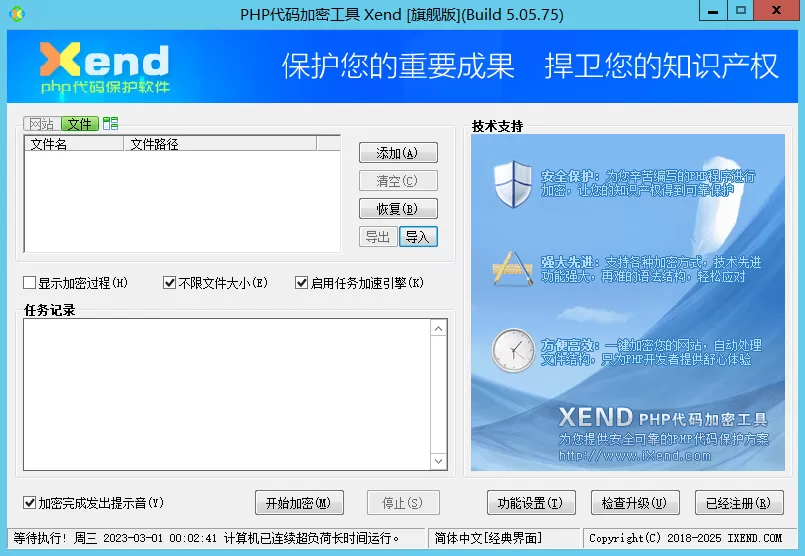This screenshot has width=805, height=556.
Task: Switch to the 网站 tab
Action: (x=42, y=124)
